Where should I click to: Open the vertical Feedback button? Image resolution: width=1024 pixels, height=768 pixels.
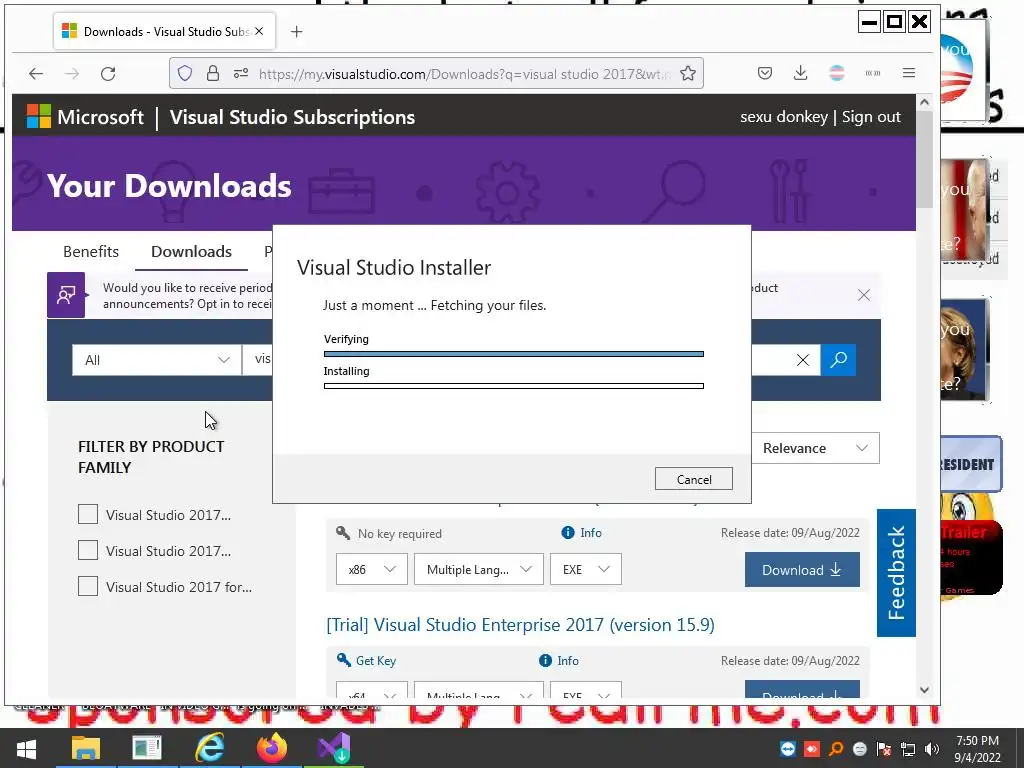(896, 573)
